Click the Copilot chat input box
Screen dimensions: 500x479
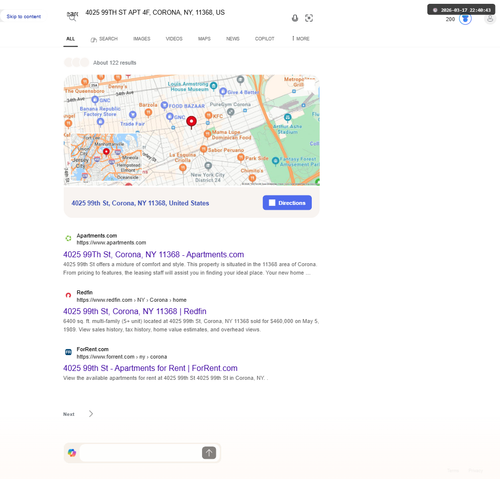[140, 453]
